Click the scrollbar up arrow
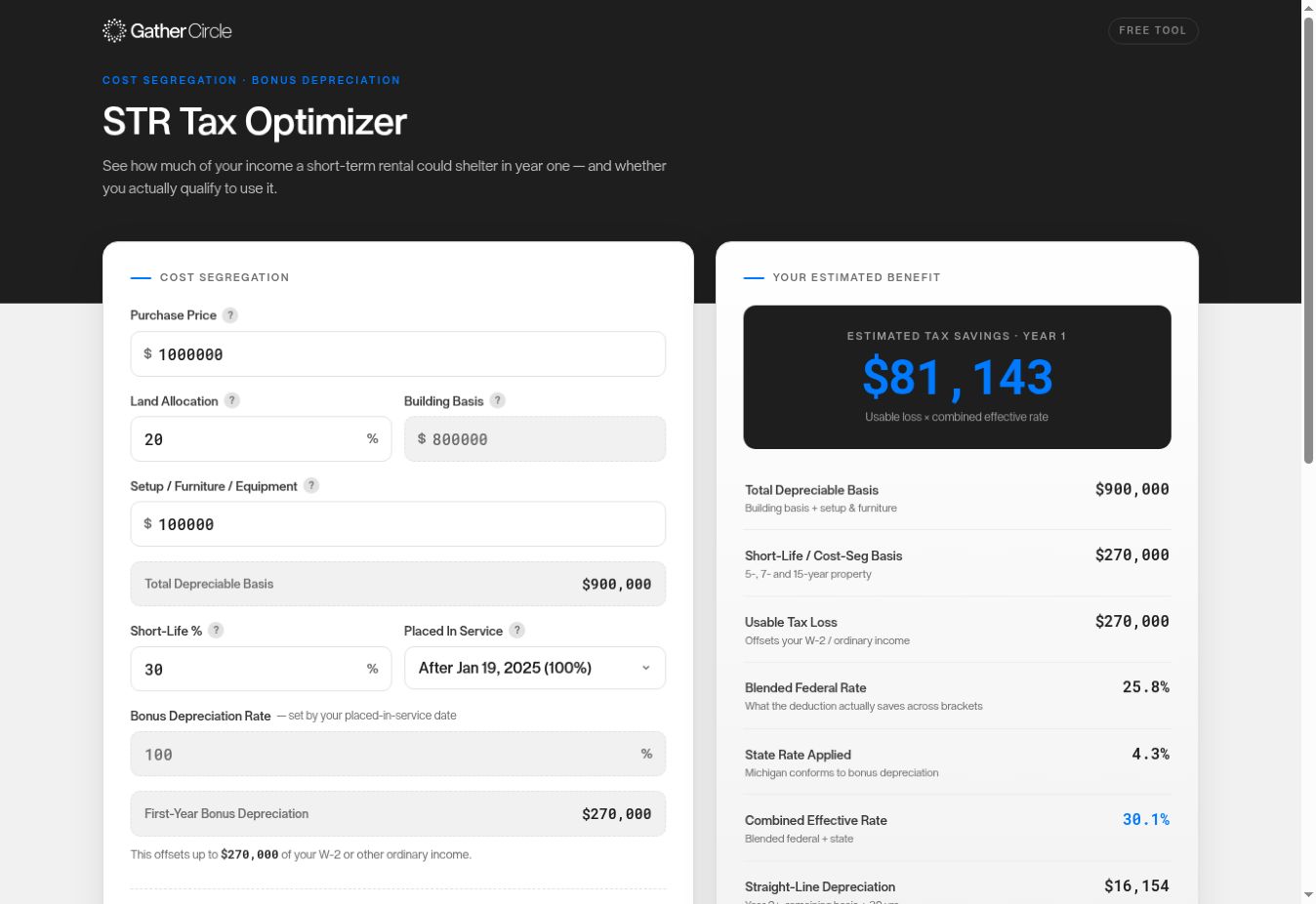The height and width of the screenshot is (904, 1316). [x=1309, y=8]
